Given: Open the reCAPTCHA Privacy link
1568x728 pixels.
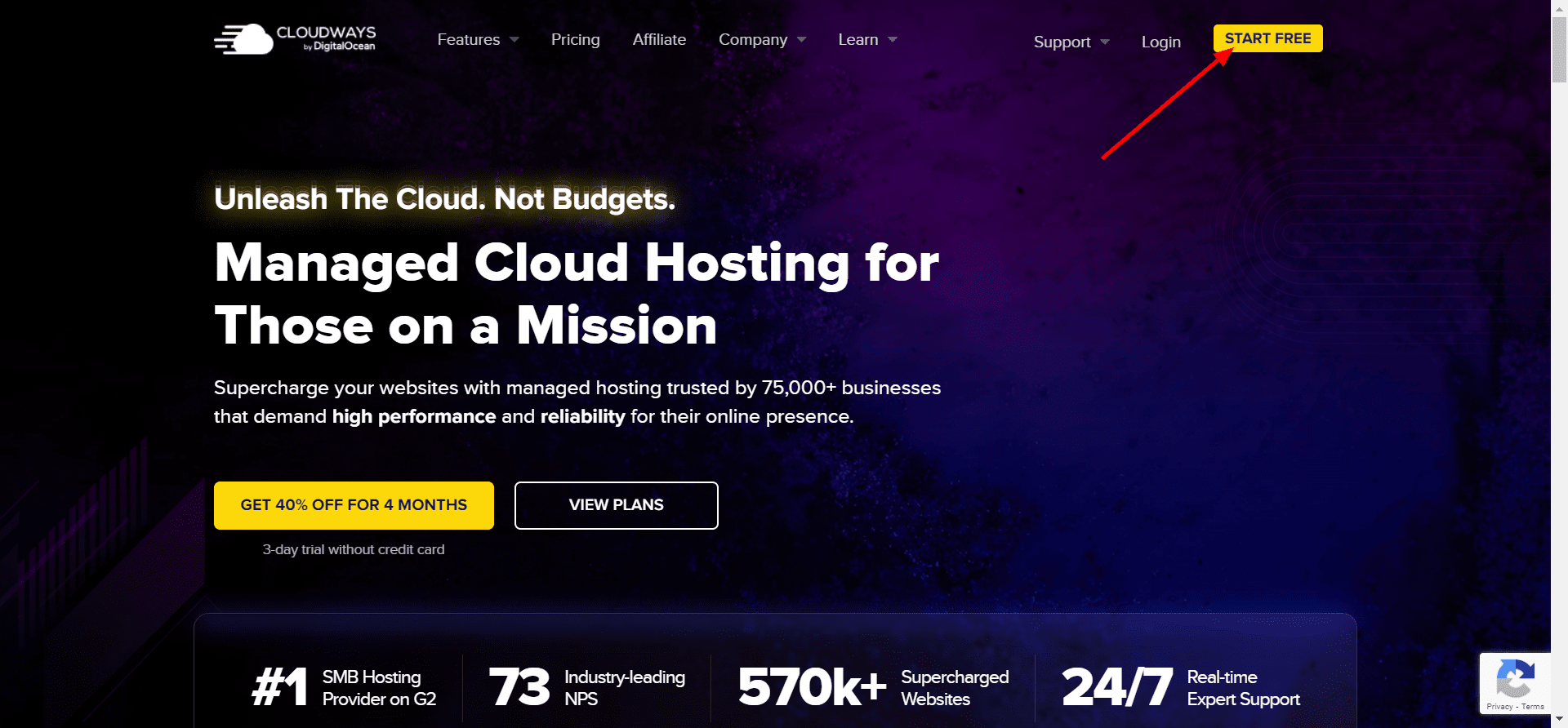Looking at the screenshot, I should point(1499,707).
